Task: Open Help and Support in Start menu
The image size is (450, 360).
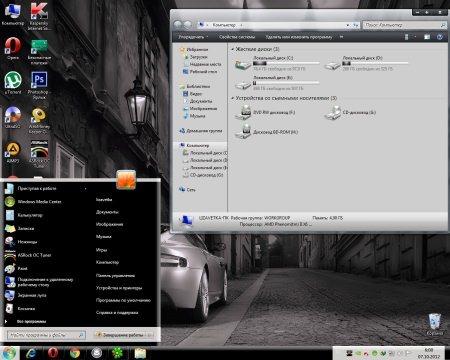Action: point(117,313)
